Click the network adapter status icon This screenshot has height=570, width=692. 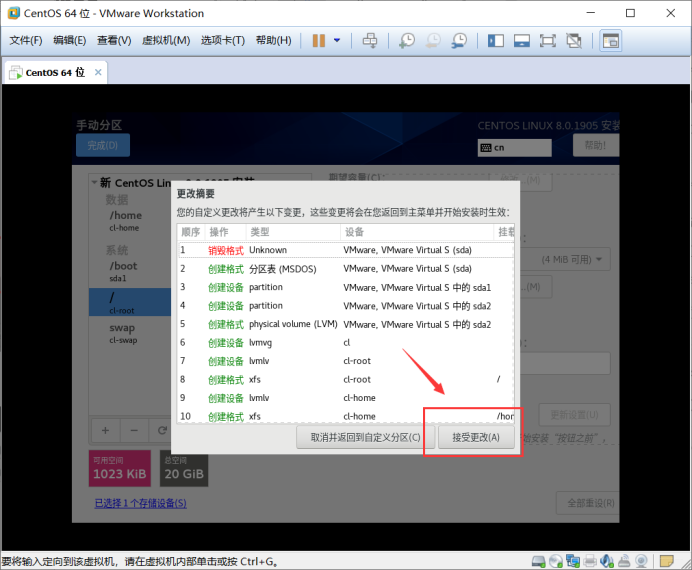573,561
